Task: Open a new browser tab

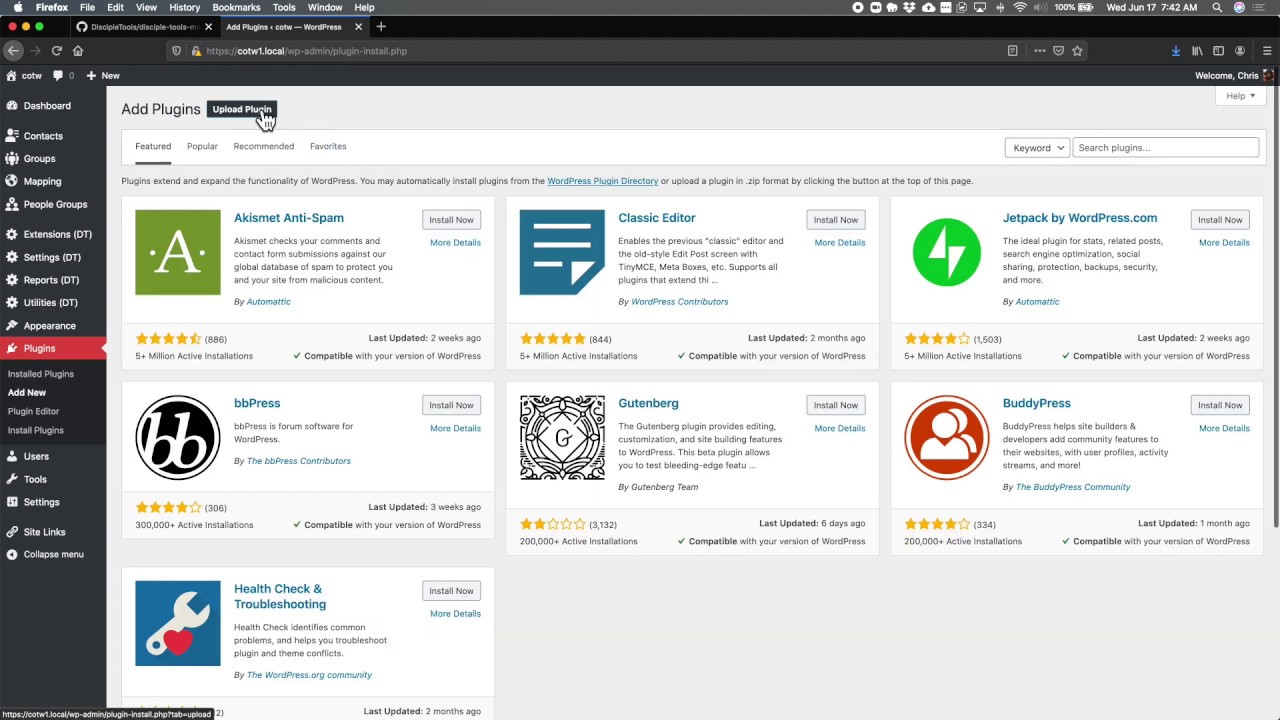Action: pyautogui.click(x=381, y=27)
